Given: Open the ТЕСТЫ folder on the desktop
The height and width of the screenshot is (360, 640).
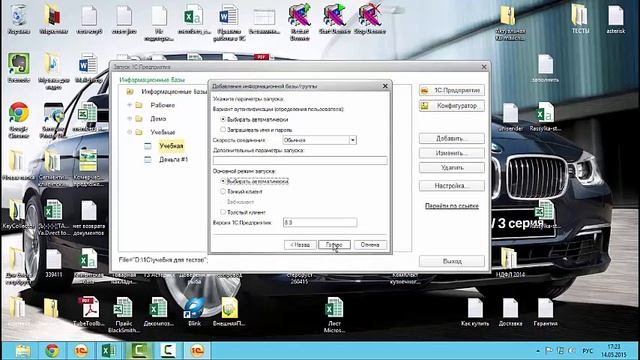Looking at the screenshot, I should pyautogui.click(x=580, y=19).
